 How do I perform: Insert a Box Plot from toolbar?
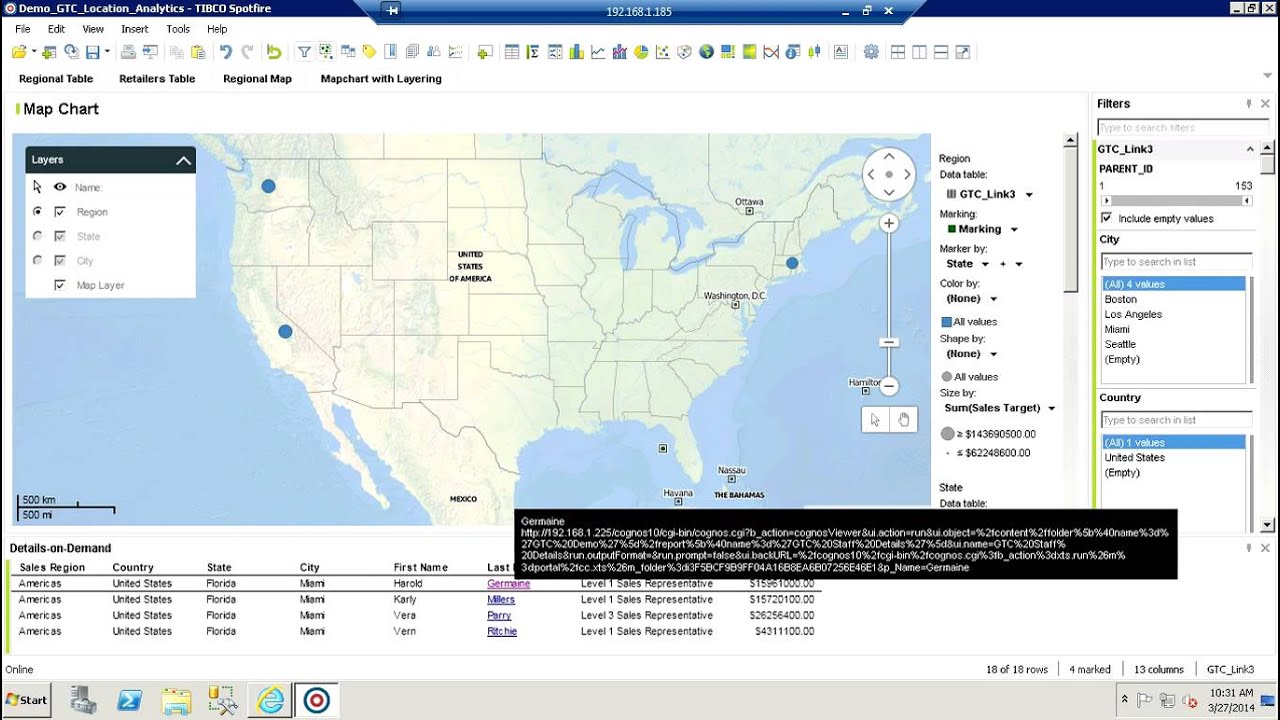tap(814, 52)
